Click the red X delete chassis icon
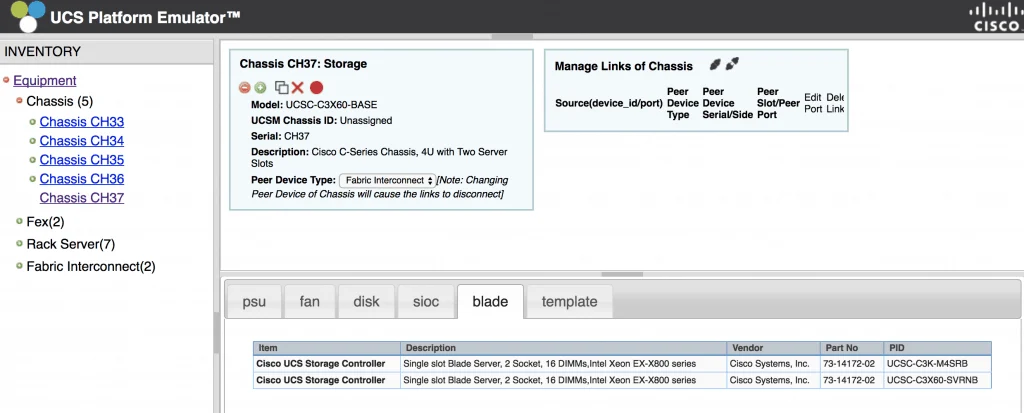Viewport: 1024px width, 413px height. point(298,88)
